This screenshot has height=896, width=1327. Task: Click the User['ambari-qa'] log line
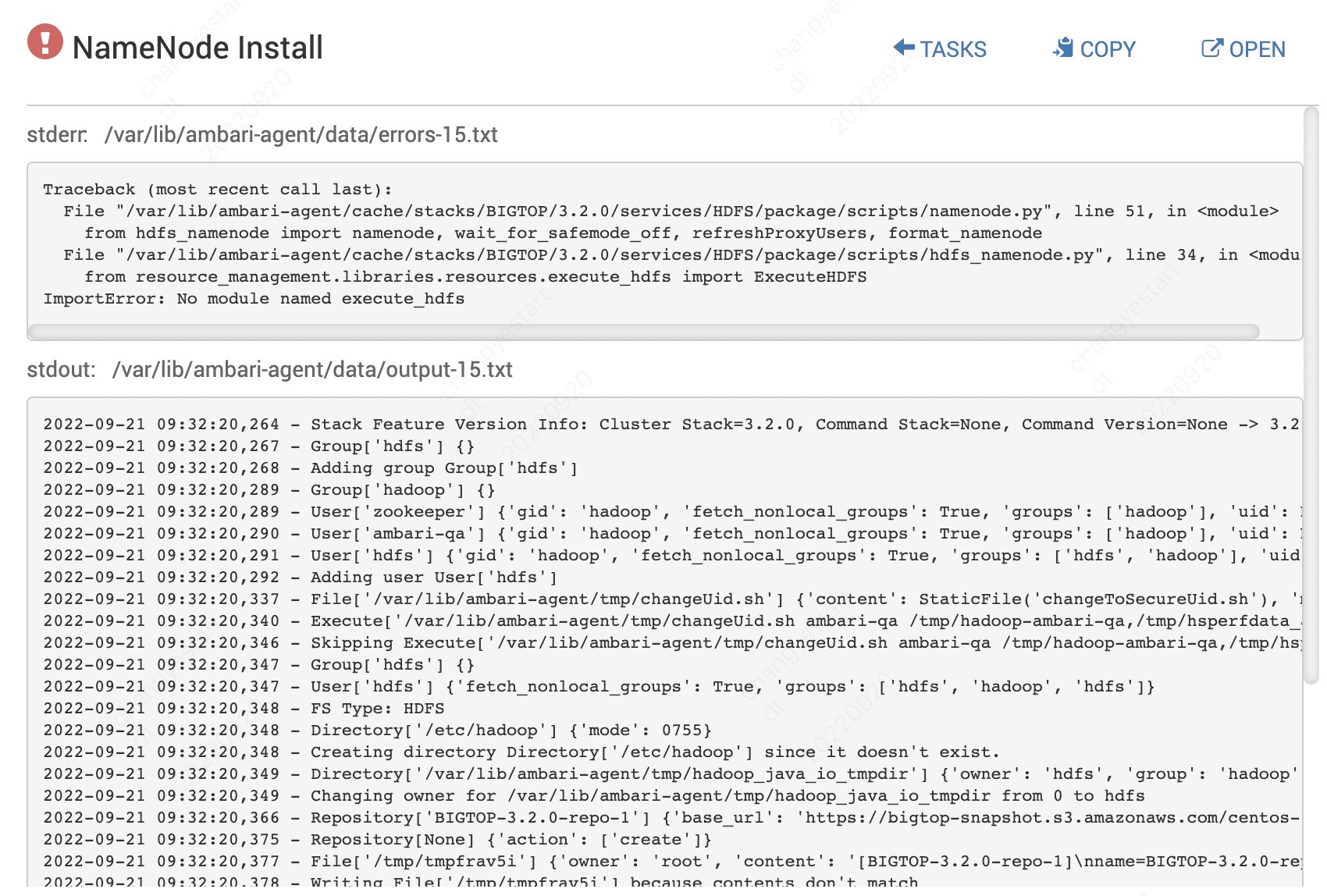tap(671, 534)
